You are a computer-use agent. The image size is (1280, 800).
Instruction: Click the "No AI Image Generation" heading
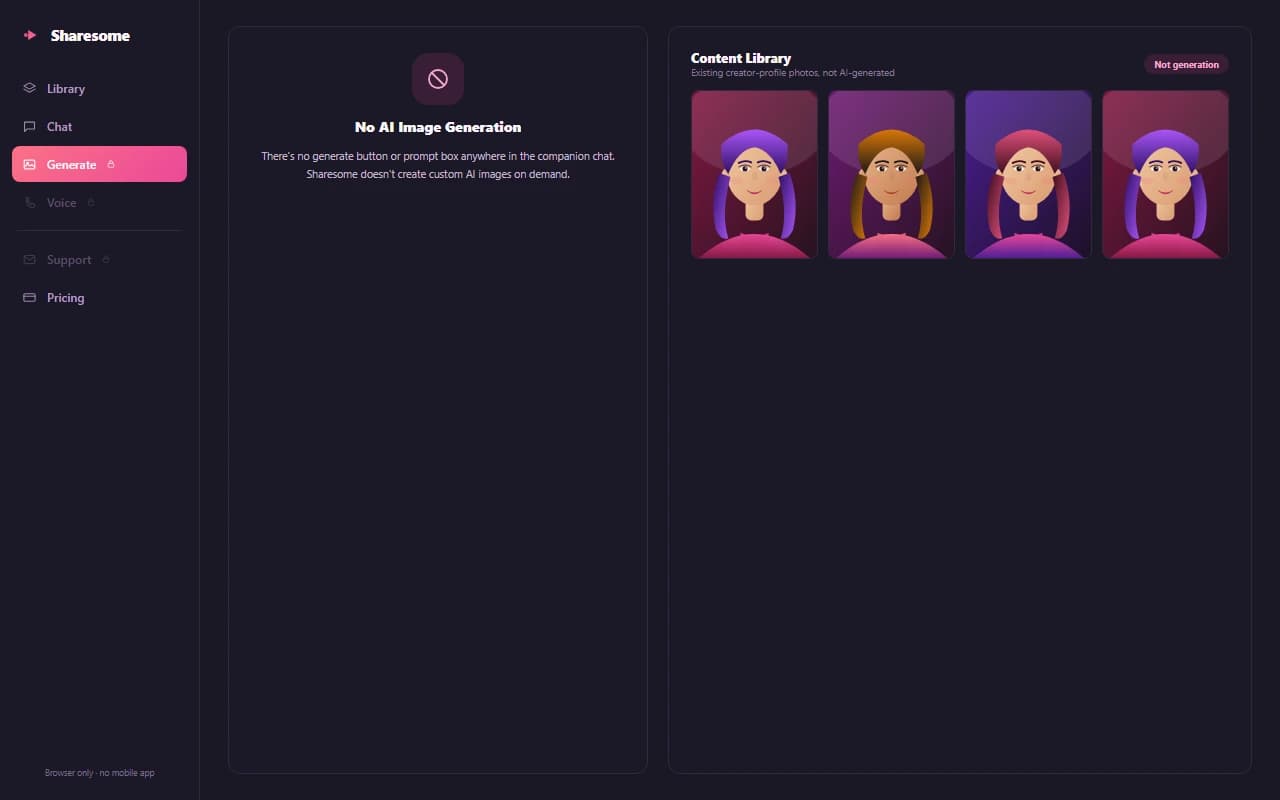(438, 127)
